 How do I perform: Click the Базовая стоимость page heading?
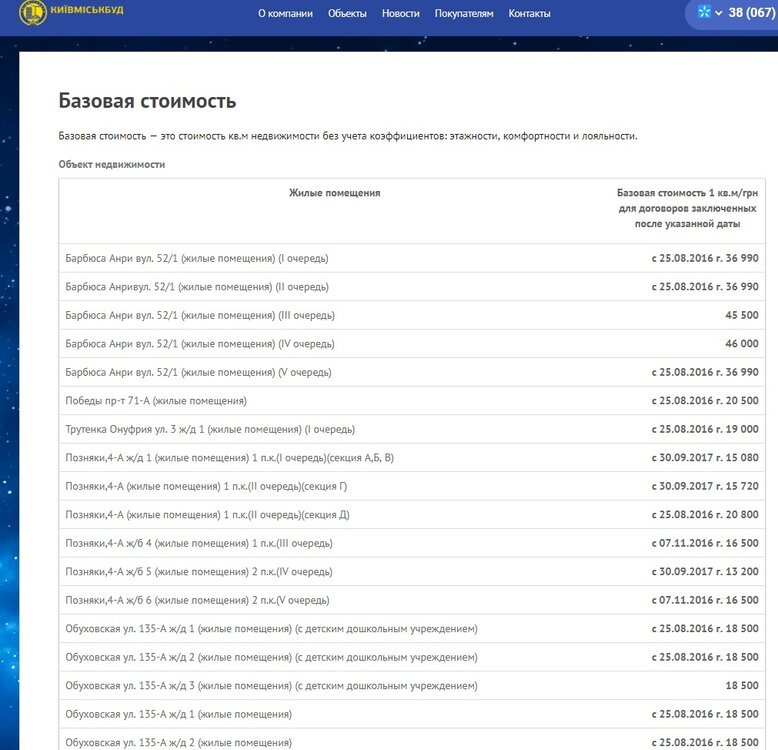[147, 101]
